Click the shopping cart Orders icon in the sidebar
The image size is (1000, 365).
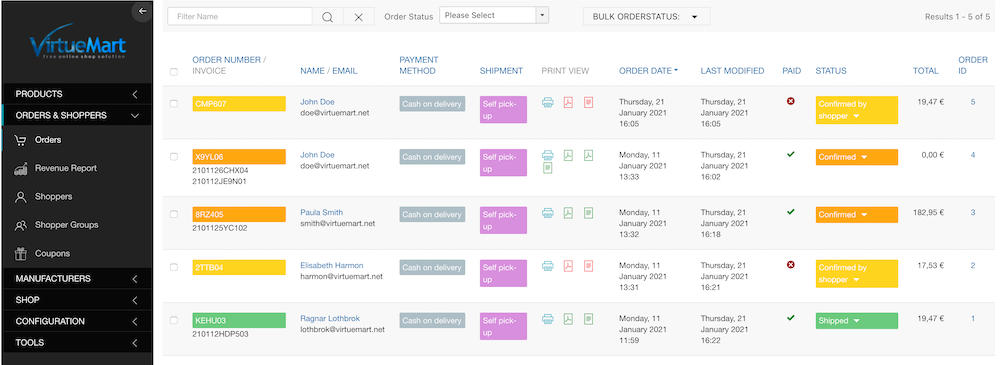21,140
